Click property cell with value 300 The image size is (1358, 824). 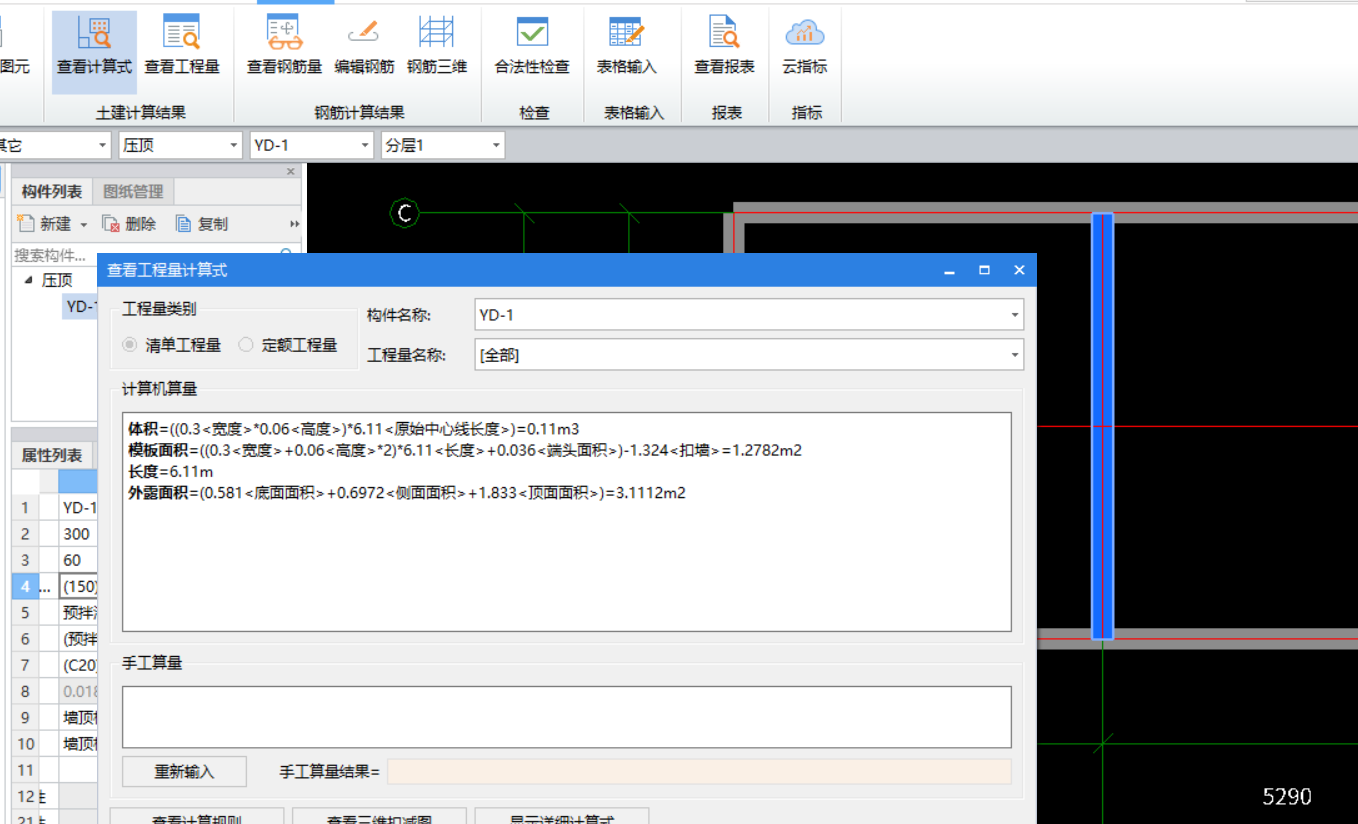(x=78, y=534)
